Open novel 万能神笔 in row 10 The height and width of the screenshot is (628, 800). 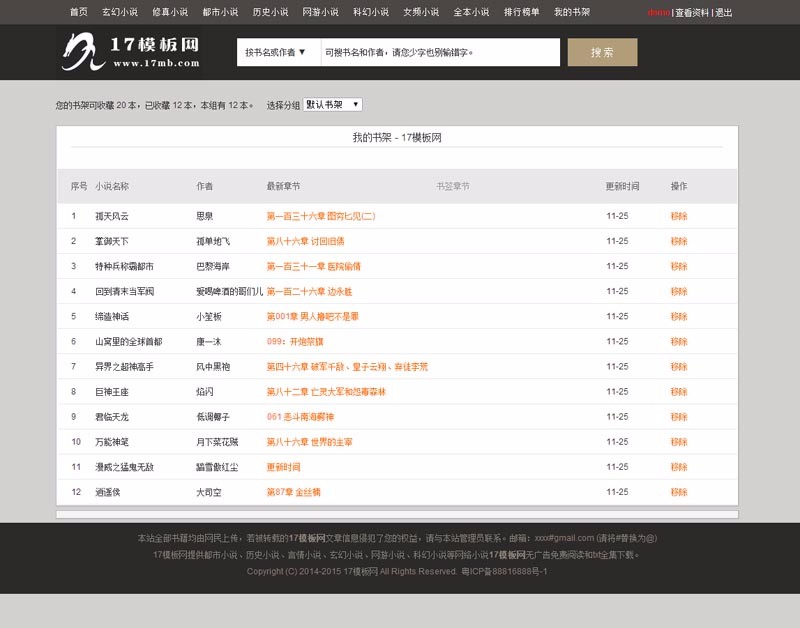coord(112,442)
